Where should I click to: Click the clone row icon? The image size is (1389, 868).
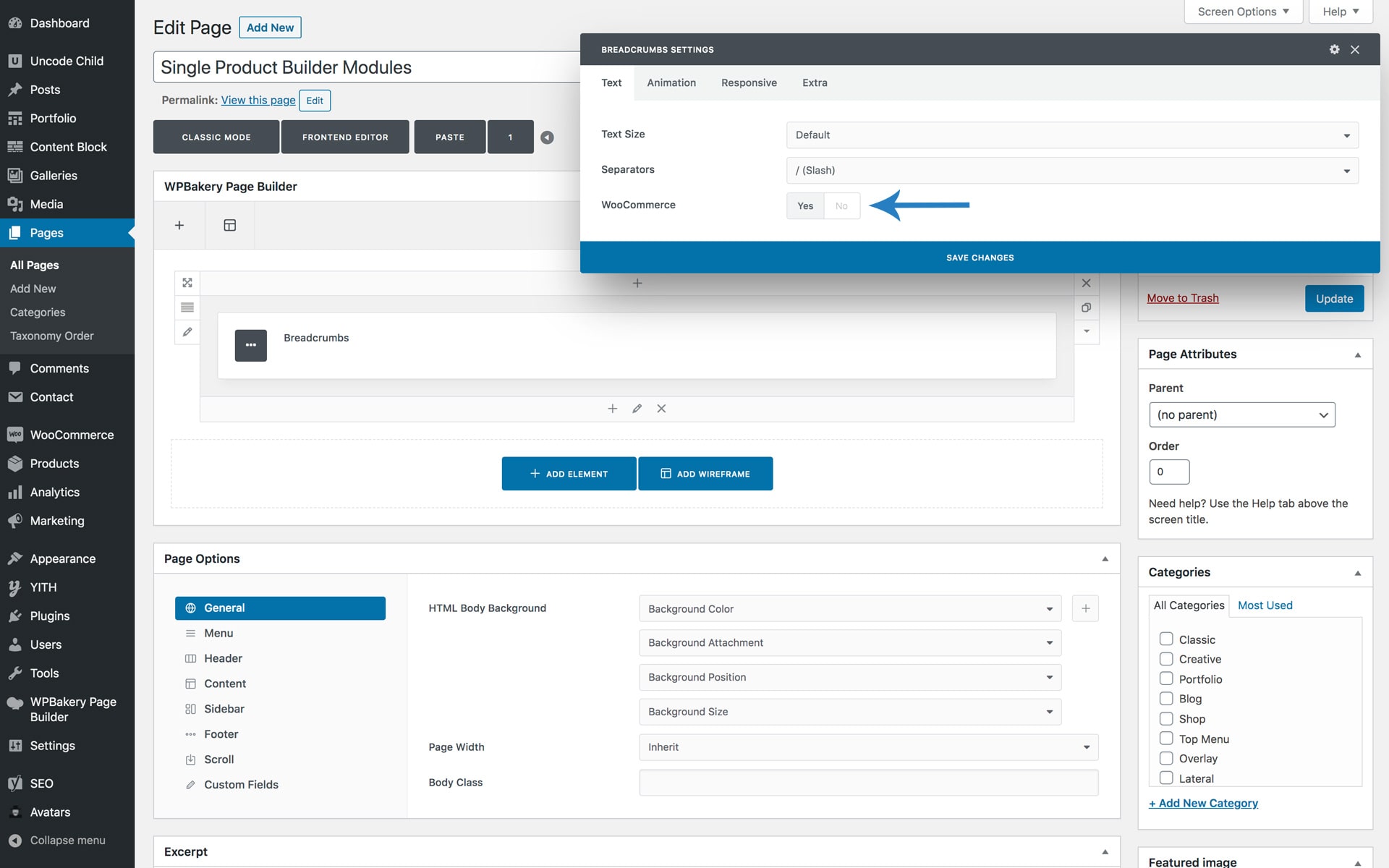pos(1086,307)
